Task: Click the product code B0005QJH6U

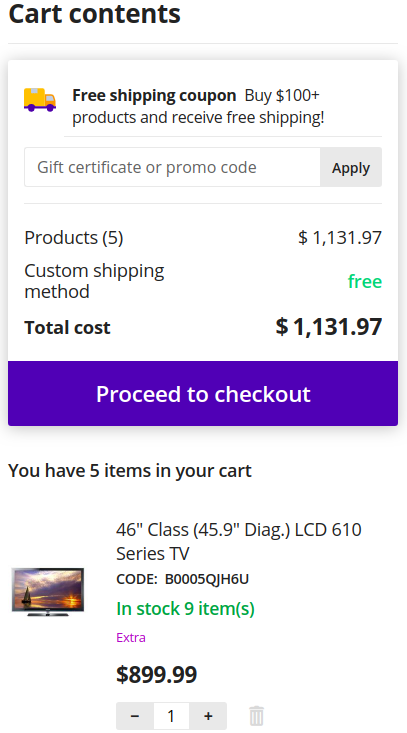Action: click(207, 579)
